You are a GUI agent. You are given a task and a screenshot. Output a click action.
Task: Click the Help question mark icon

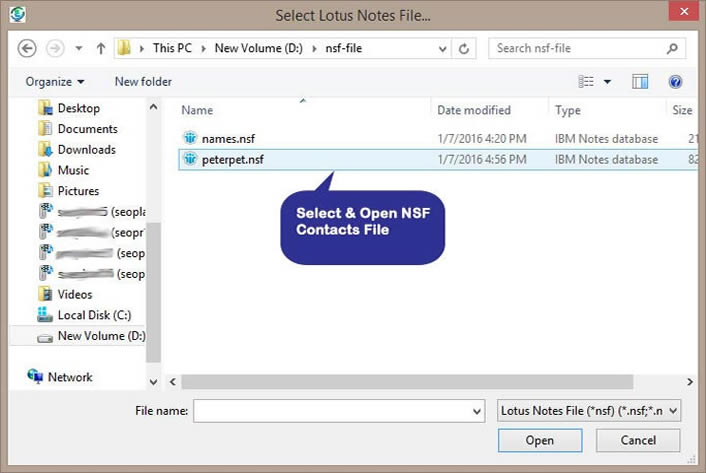click(675, 81)
